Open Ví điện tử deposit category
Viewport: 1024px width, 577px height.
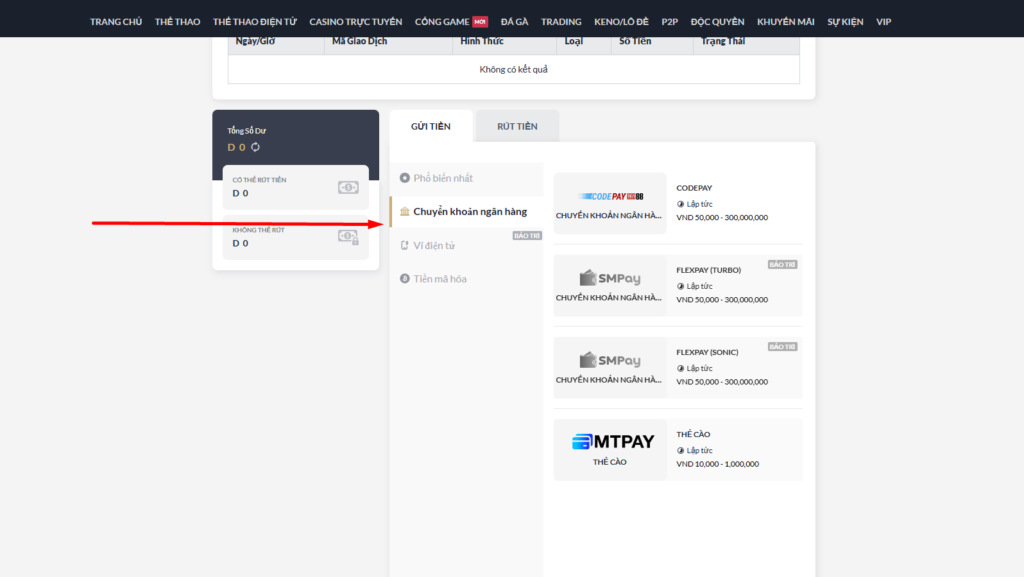pos(434,245)
